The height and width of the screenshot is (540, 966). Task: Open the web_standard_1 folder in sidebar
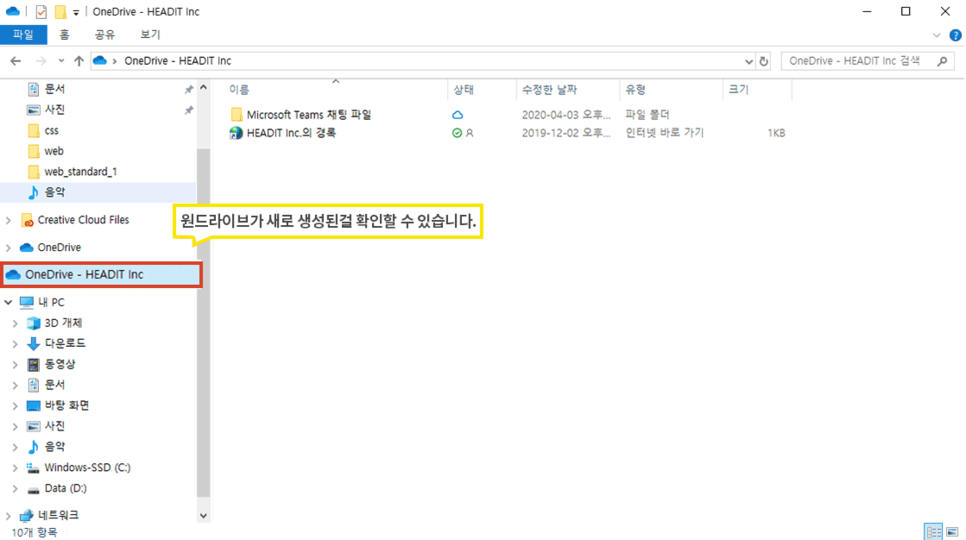pyautogui.click(x=80, y=172)
